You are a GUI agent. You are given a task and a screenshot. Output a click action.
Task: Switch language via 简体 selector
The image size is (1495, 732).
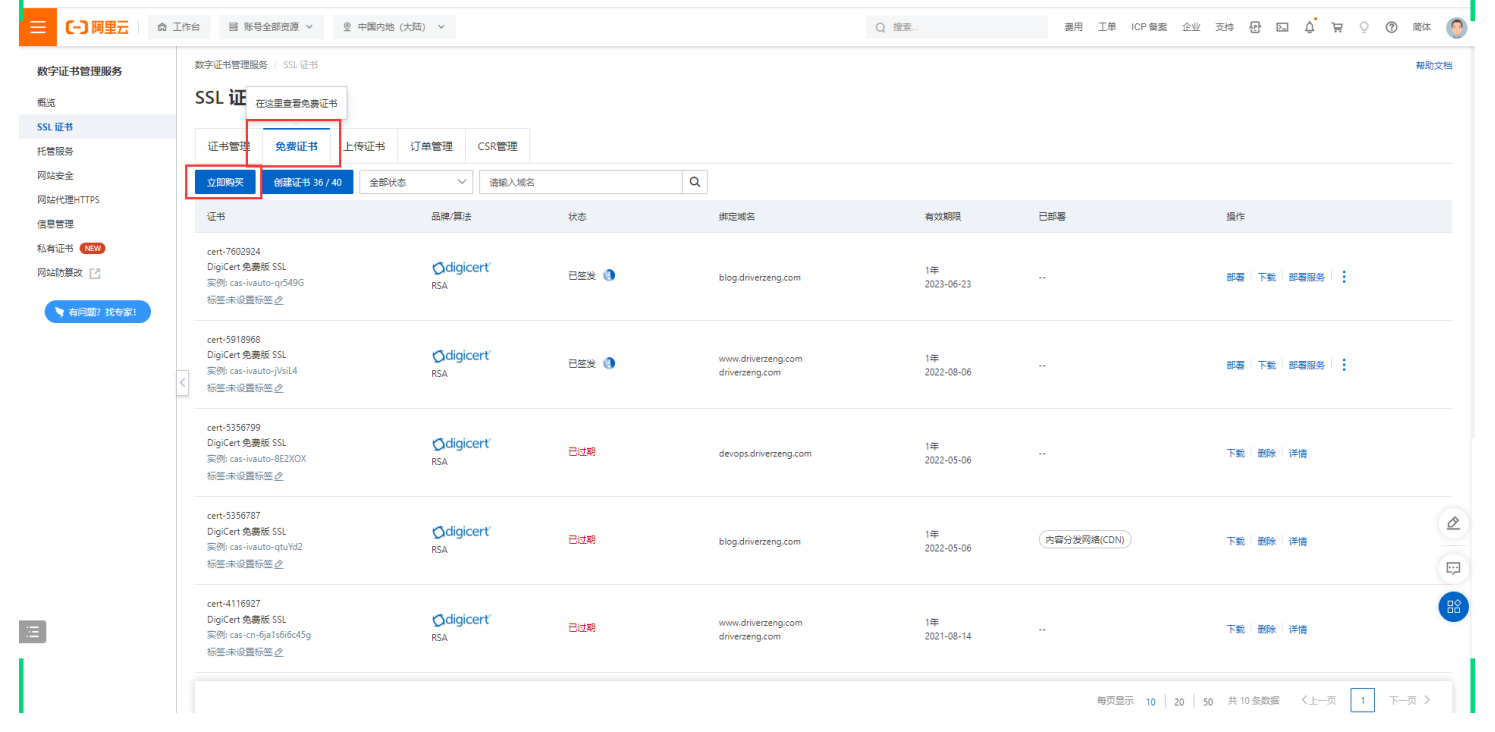point(1422,27)
